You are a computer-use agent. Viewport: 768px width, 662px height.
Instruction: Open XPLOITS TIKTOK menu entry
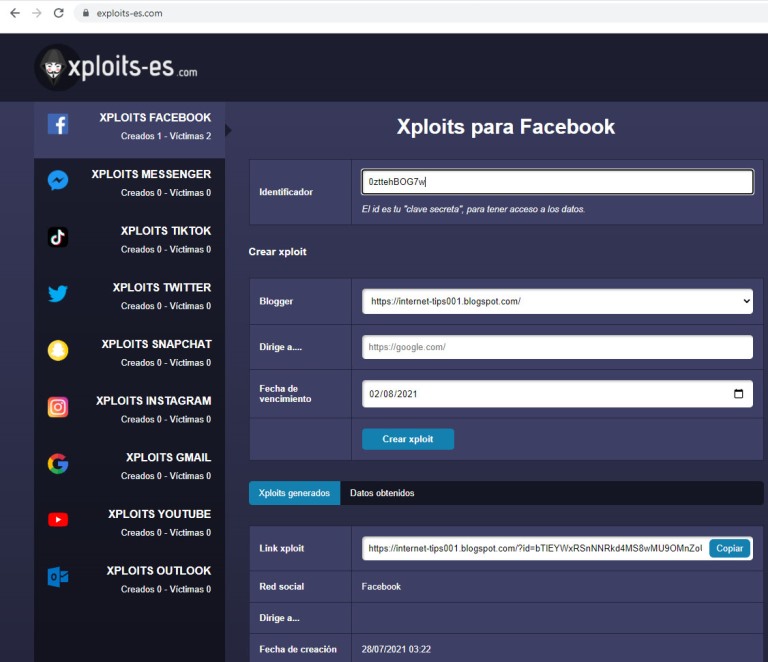(129, 243)
